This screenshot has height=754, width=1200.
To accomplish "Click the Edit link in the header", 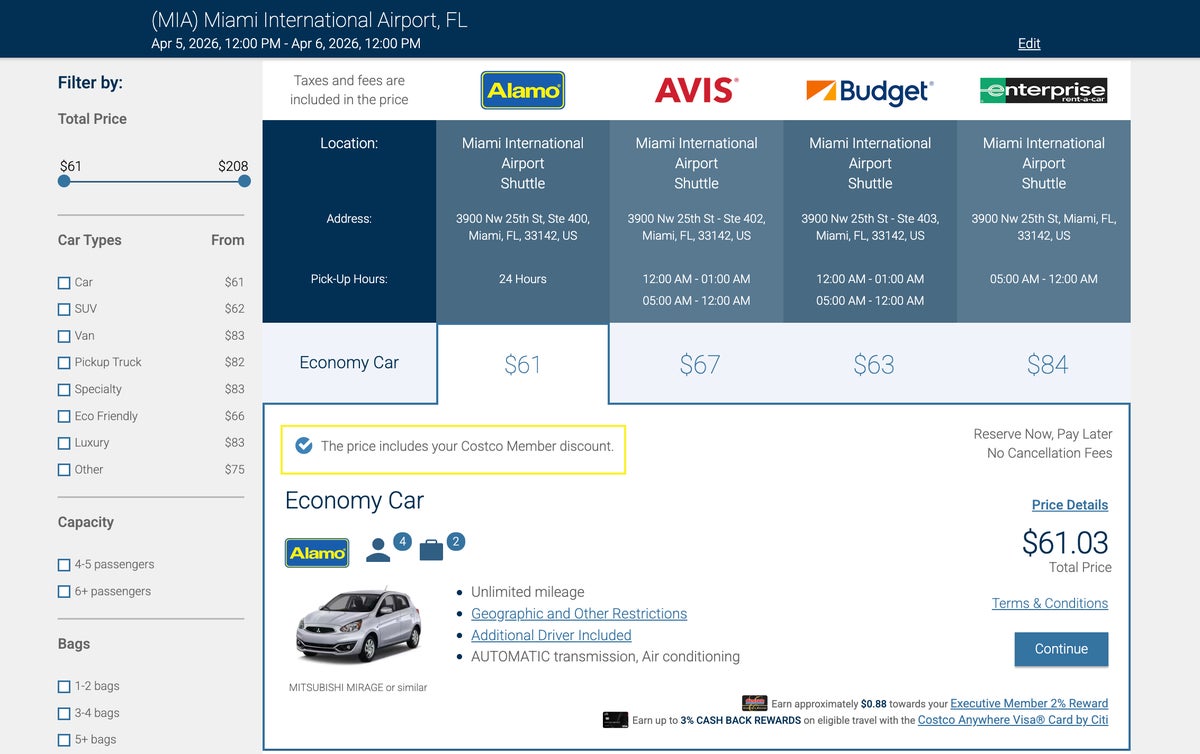I will pyautogui.click(x=1029, y=43).
